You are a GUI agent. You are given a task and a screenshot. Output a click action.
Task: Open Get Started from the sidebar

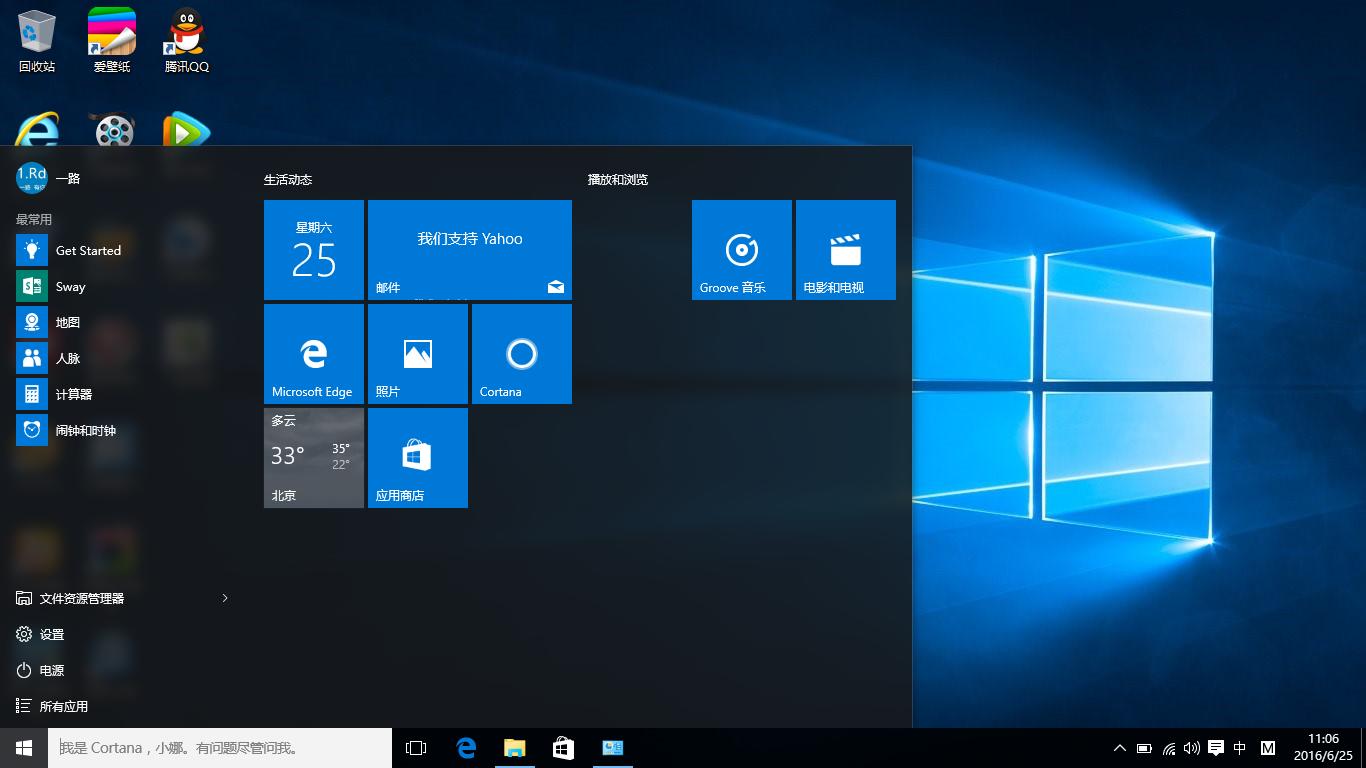pos(86,250)
